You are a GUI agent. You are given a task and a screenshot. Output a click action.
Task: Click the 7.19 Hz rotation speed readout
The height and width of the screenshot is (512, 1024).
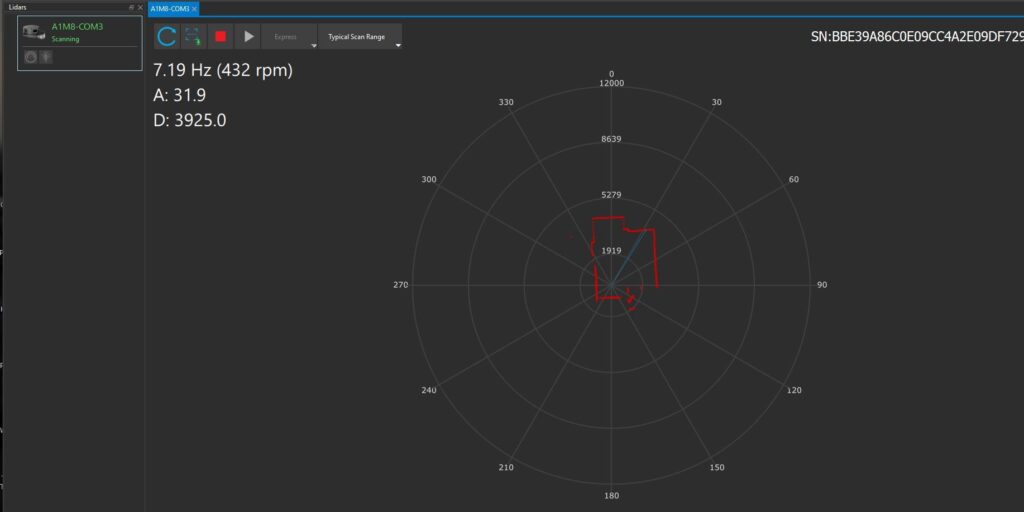click(x=222, y=71)
